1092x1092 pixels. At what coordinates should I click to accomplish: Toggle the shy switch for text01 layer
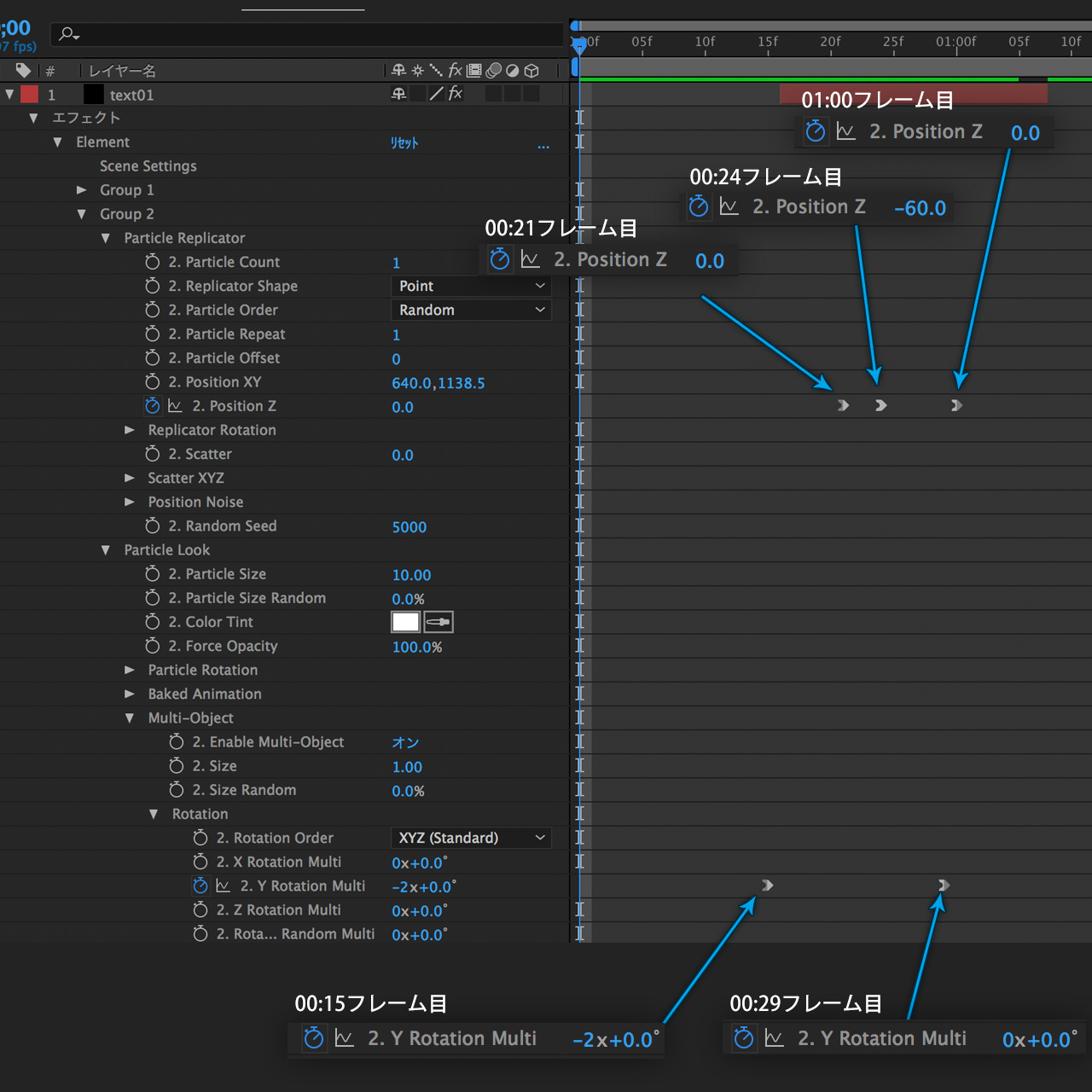398,94
